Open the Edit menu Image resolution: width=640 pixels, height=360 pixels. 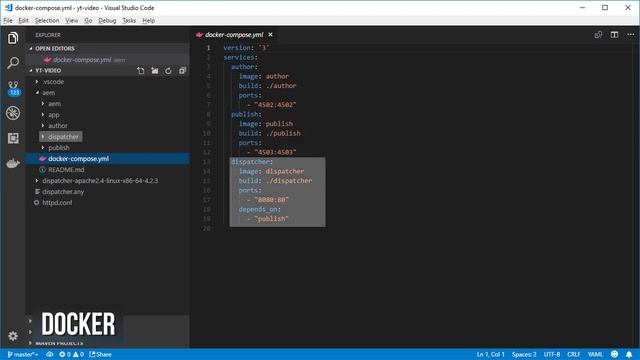23,20
